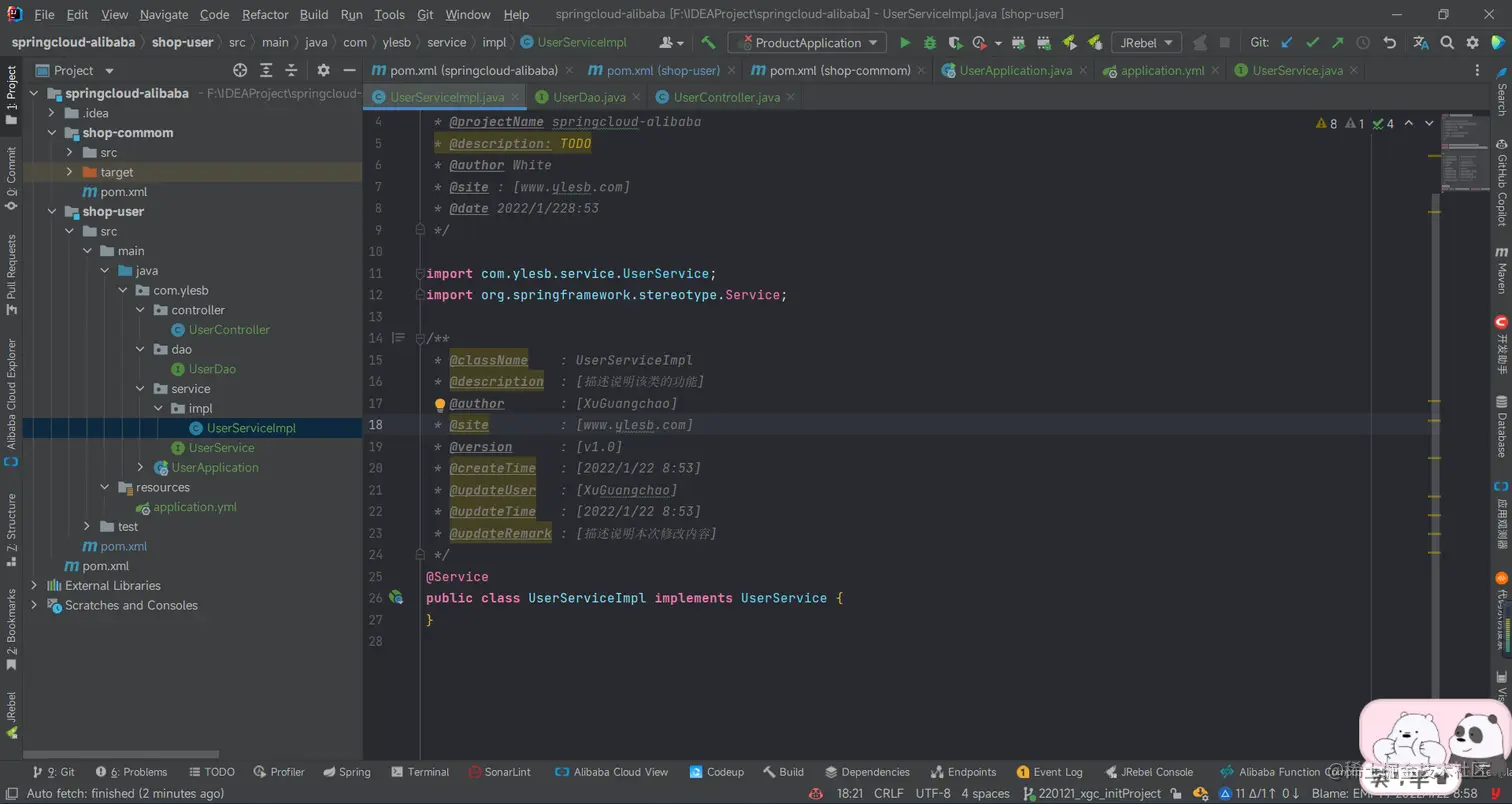Click the editor vertical scrollbar
1512x804 pixels.
pyautogui.click(x=1436, y=440)
